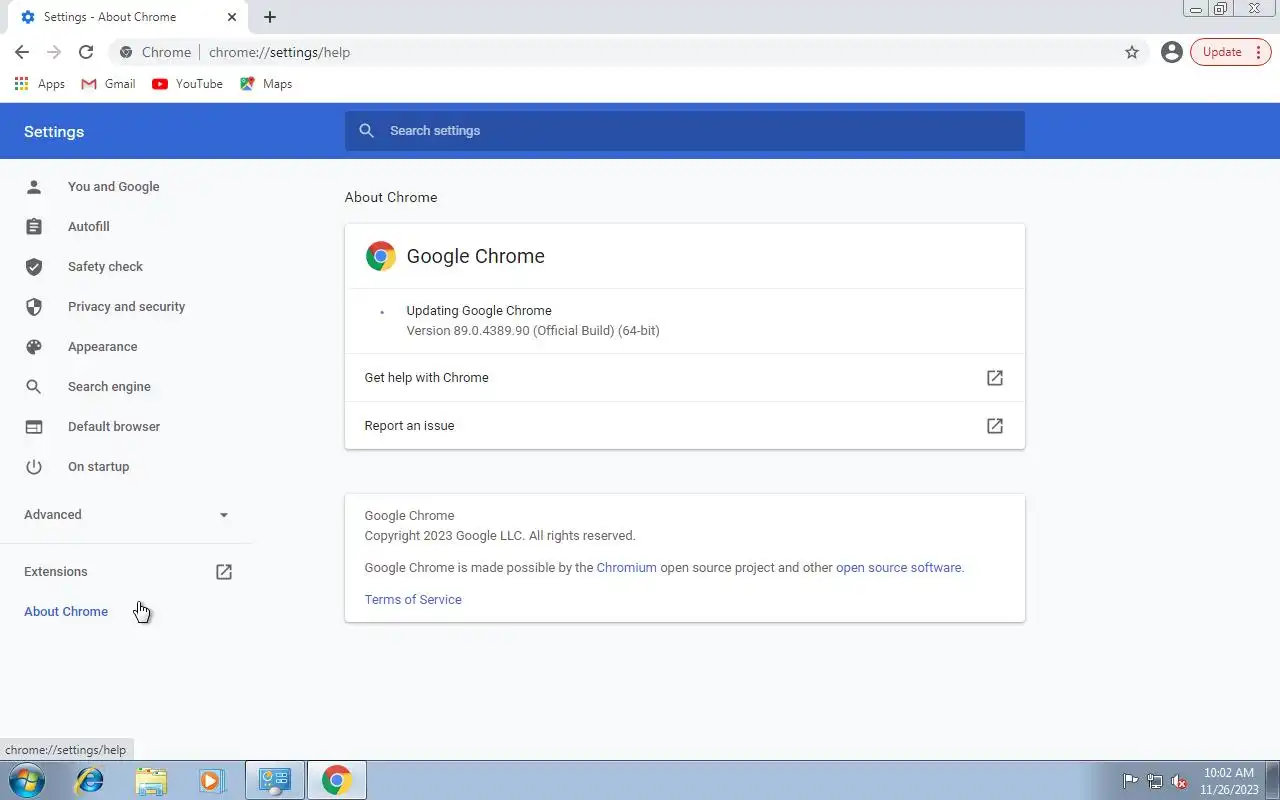
Task: Click the Version 89.0.4389.90 text
Action: pyautogui.click(x=533, y=331)
